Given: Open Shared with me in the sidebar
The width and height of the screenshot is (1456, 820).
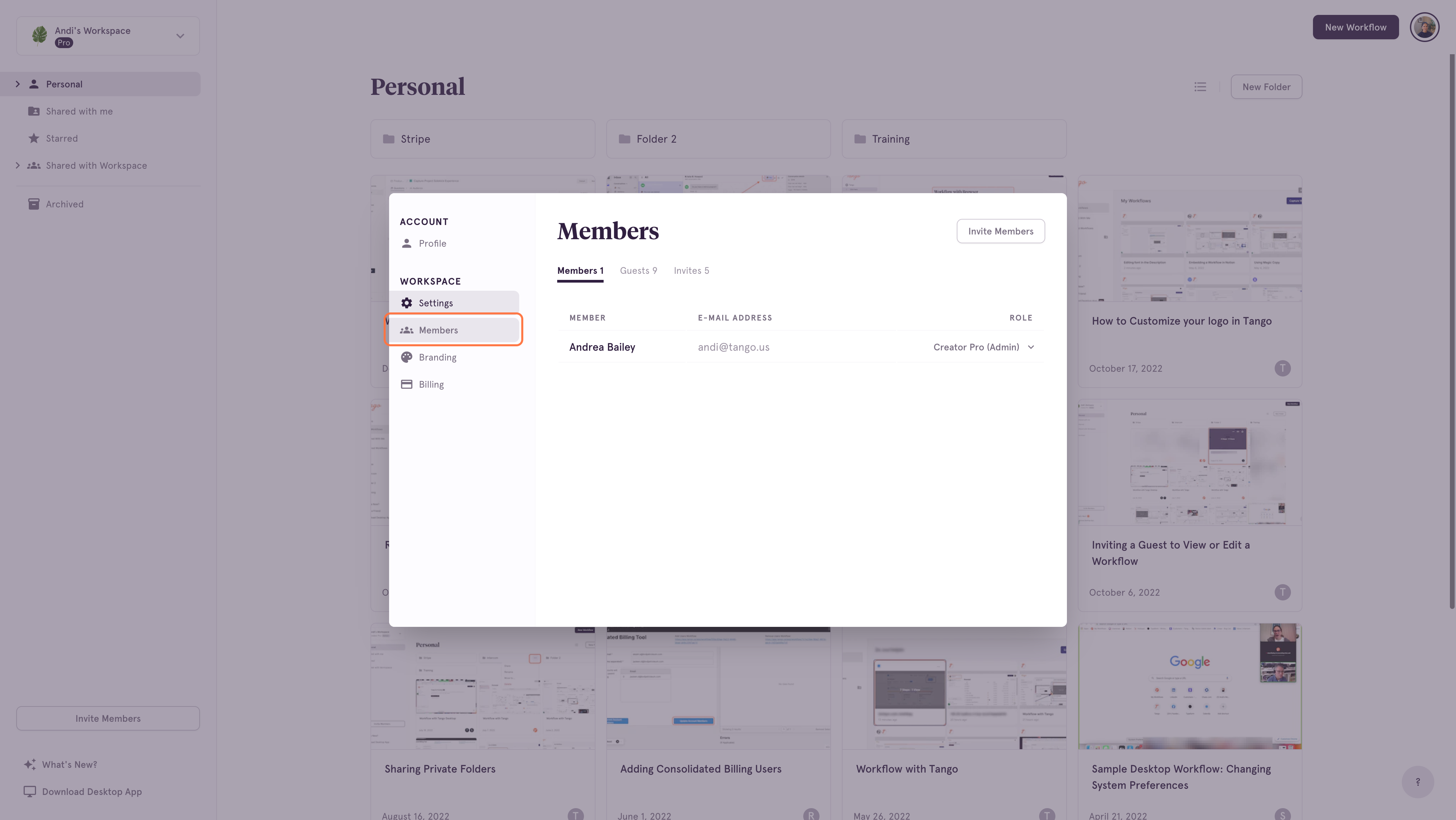Looking at the screenshot, I should (x=79, y=111).
